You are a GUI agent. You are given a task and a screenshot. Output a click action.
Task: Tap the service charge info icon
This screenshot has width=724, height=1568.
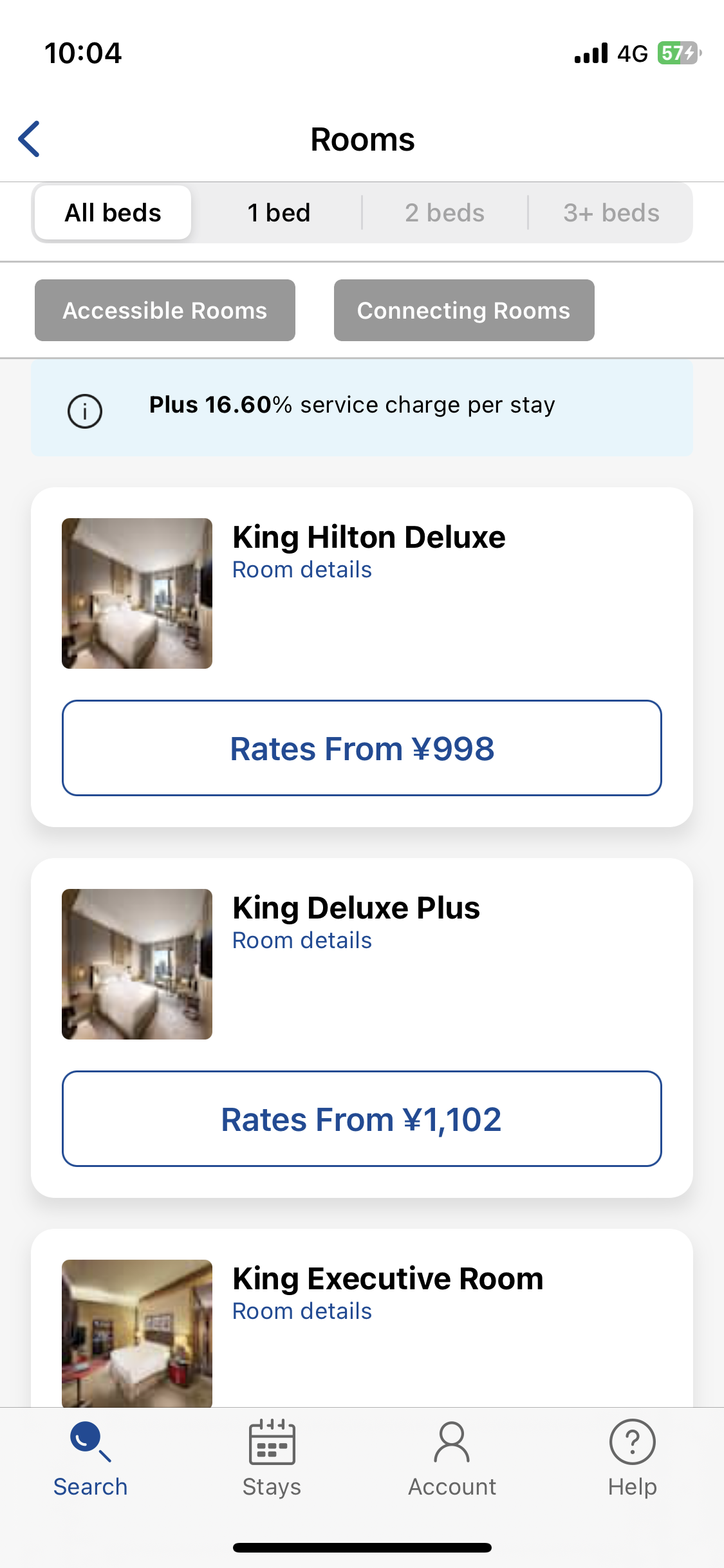(85, 411)
